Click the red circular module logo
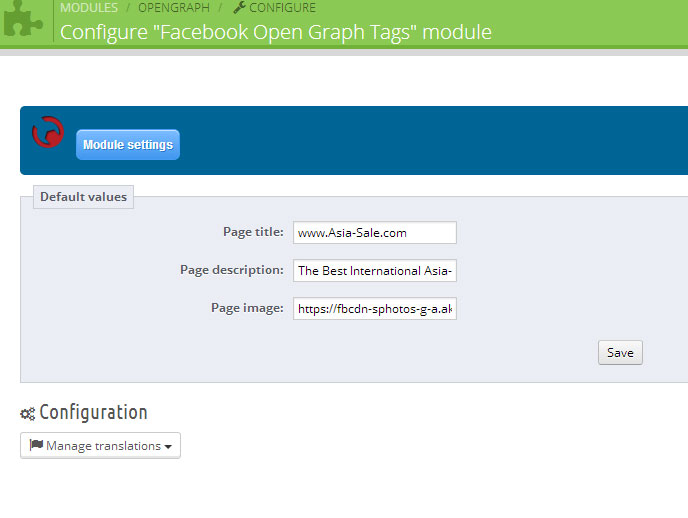The height and width of the screenshot is (518, 688). coord(48,132)
